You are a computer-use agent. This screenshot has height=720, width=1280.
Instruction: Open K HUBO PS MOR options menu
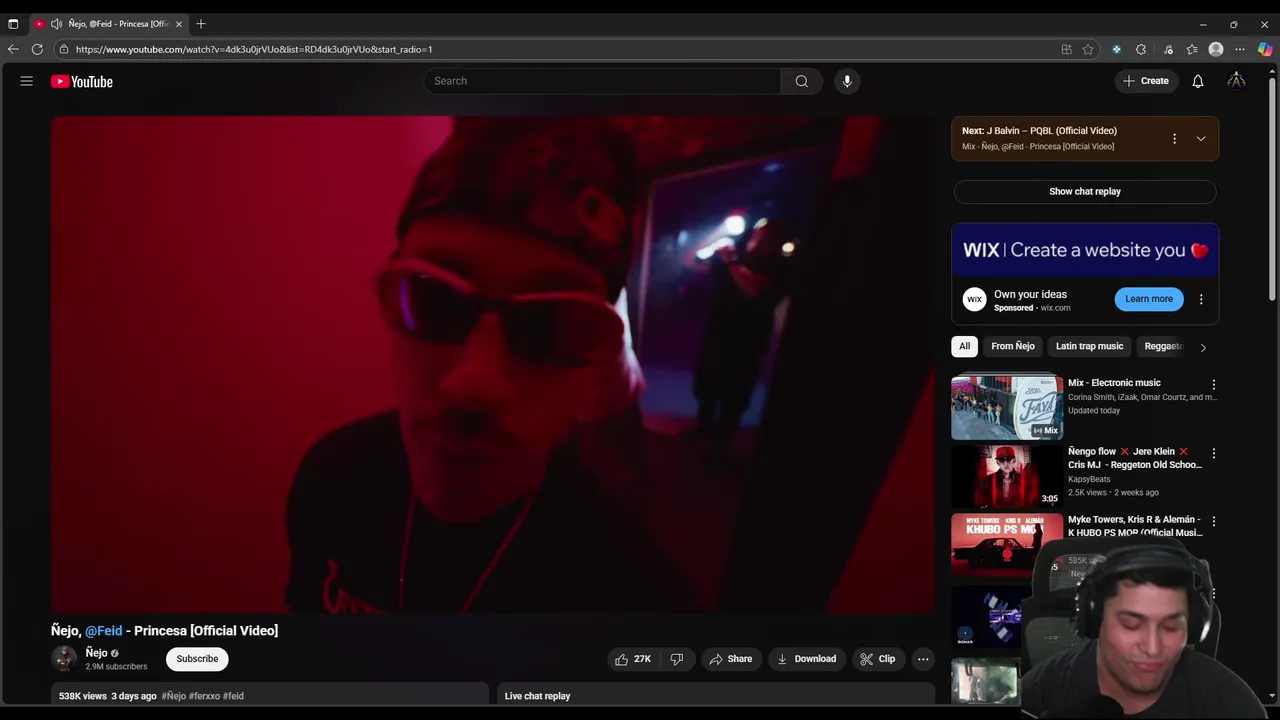point(1214,521)
